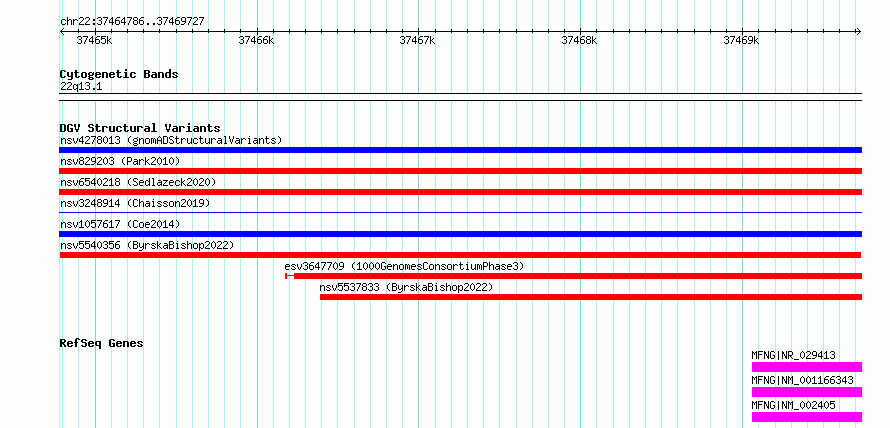Click the 22q13.1 band label
The height and width of the screenshot is (428, 890).
click(x=81, y=87)
